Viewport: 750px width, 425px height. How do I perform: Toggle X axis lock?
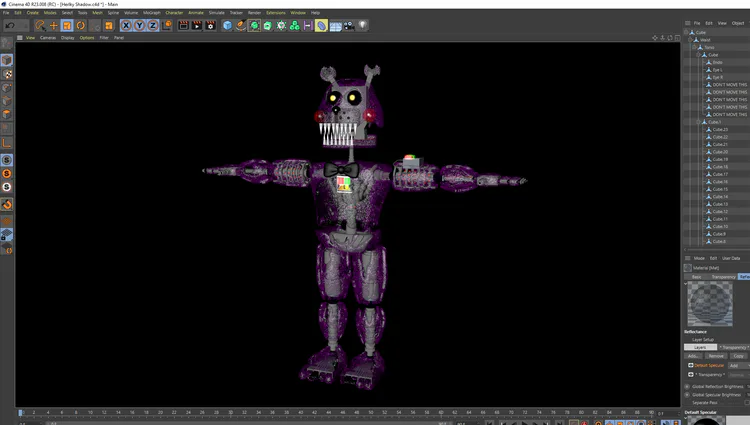pos(126,25)
